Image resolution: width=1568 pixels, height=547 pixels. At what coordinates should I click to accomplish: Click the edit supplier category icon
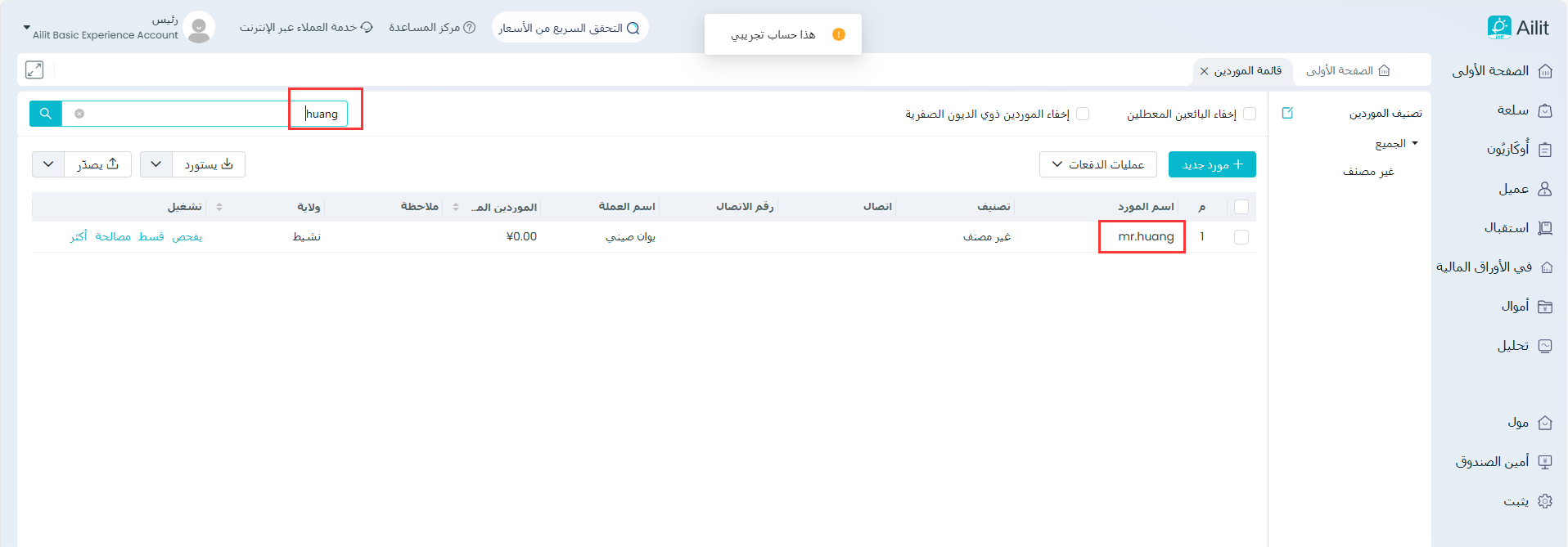(1287, 113)
